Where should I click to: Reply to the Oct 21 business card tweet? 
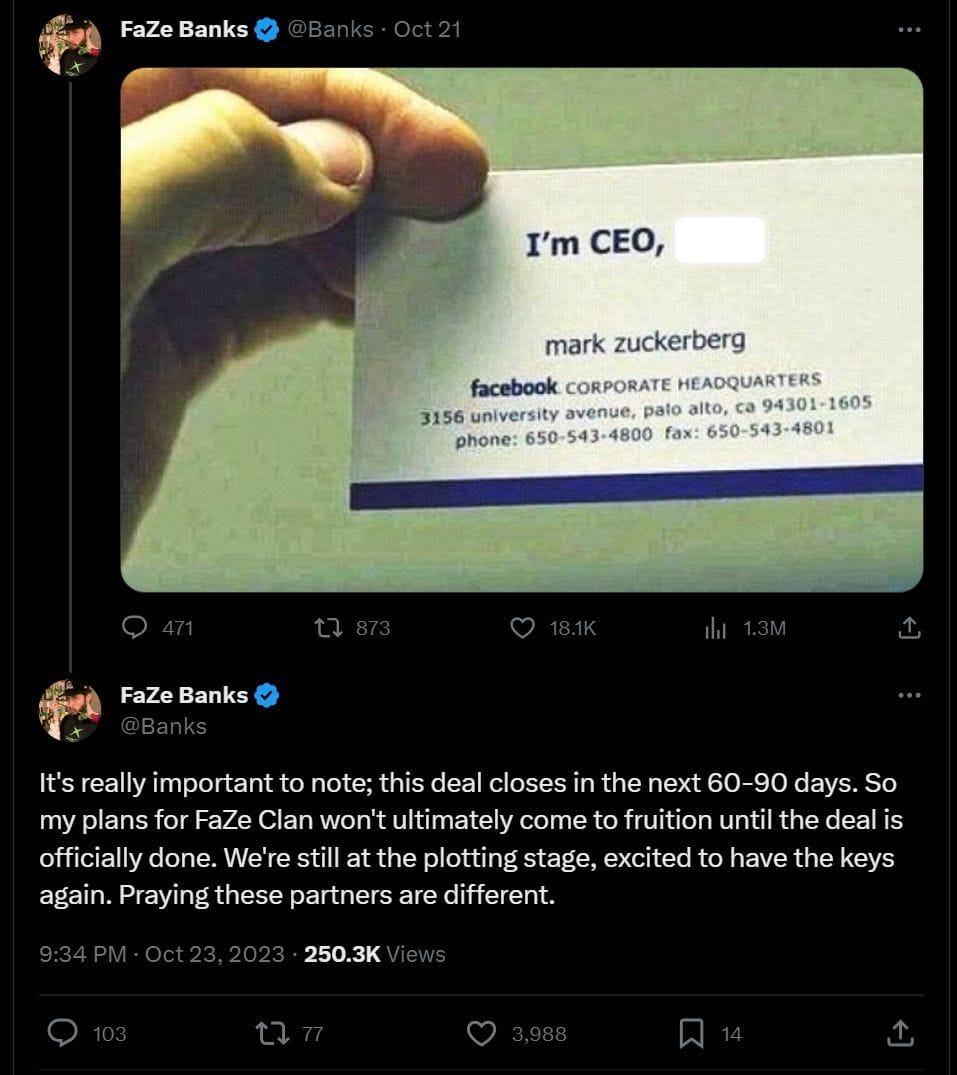[135, 628]
